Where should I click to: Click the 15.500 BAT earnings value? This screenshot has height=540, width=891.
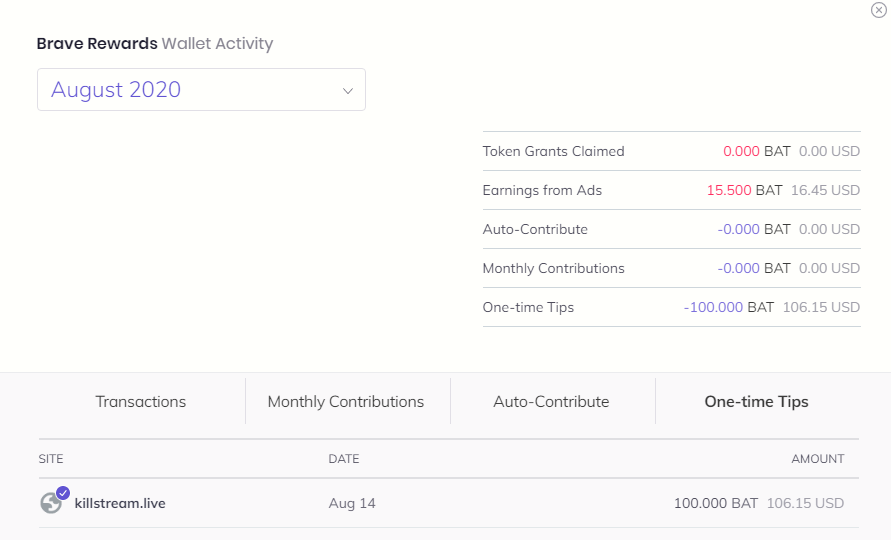(744, 190)
